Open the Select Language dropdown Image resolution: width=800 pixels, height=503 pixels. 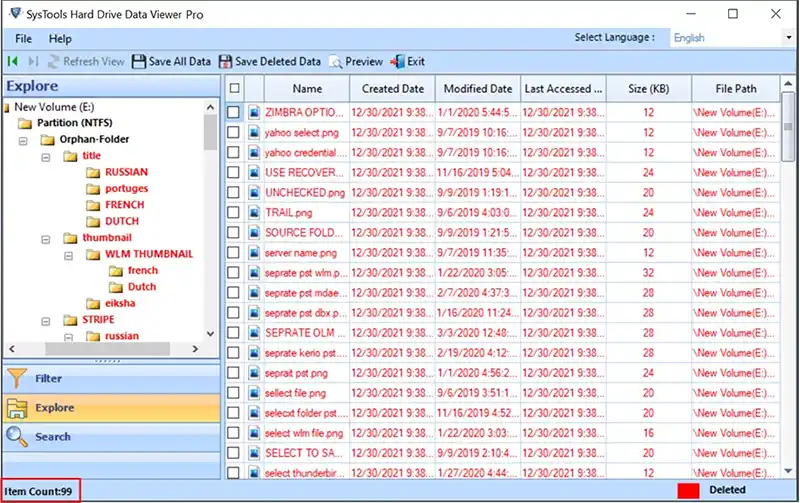click(788, 38)
